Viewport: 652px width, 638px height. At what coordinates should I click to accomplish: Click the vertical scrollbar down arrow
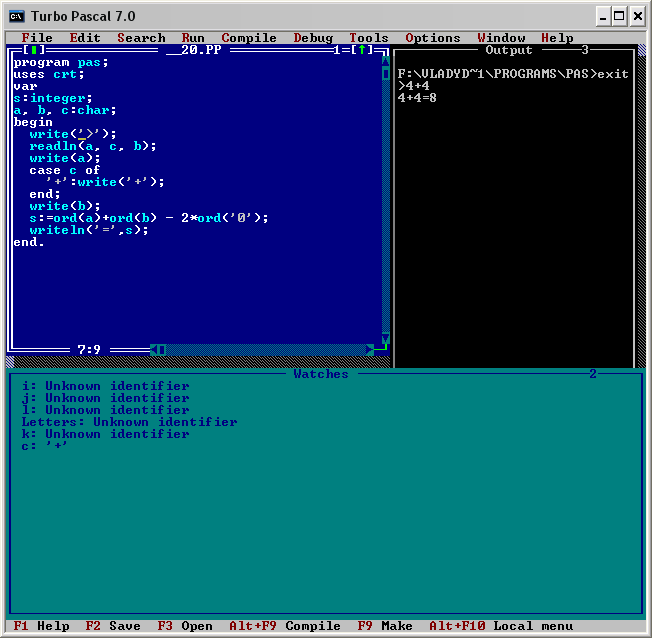386,338
